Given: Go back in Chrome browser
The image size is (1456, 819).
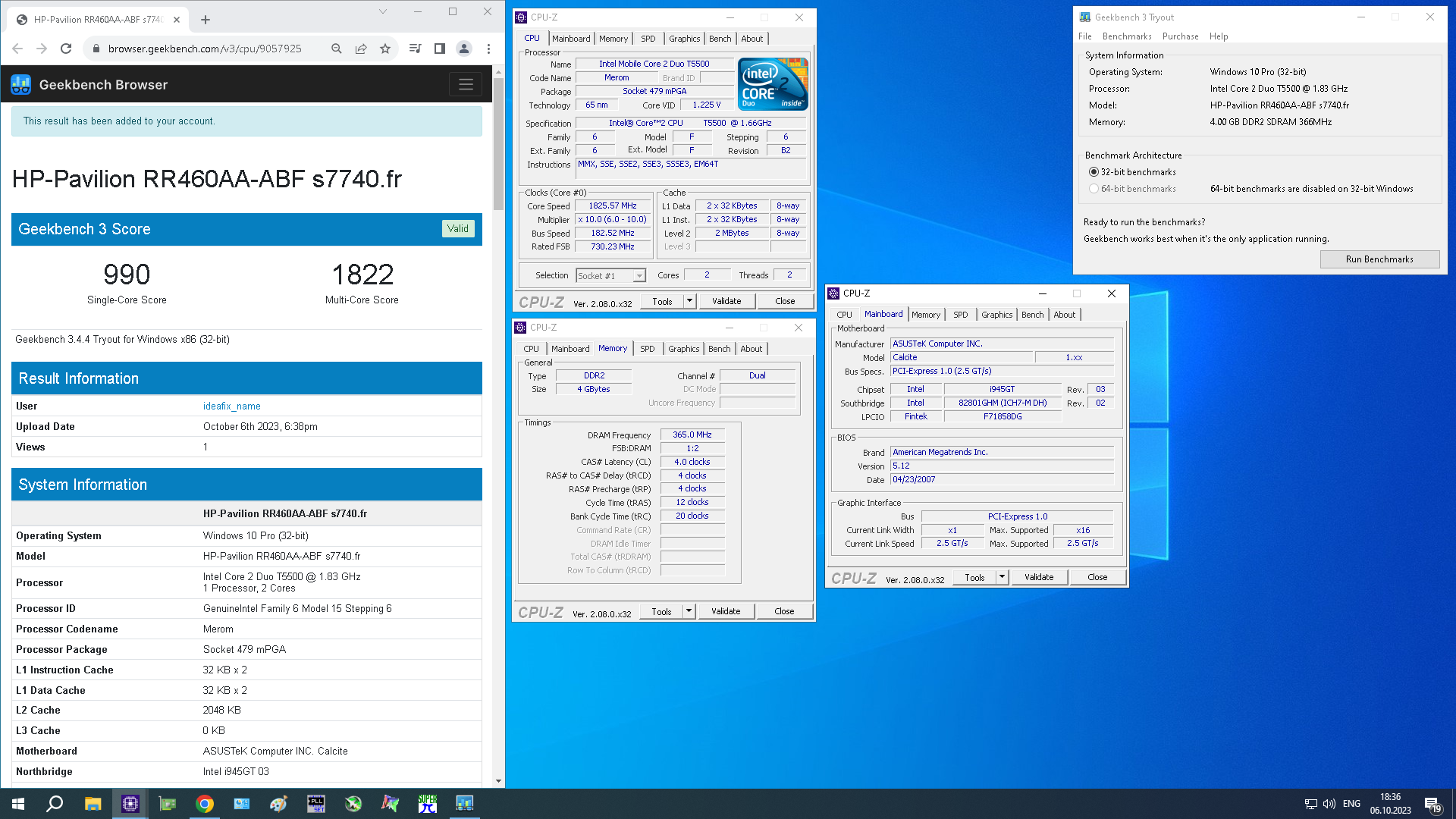Looking at the screenshot, I should coord(17,49).
